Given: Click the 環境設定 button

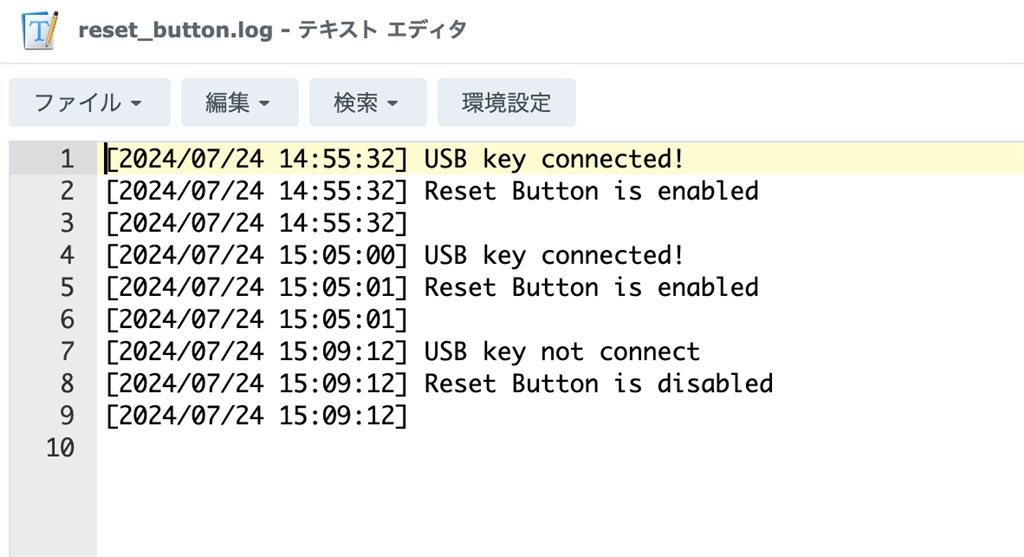Looking at the screenshot, I should (x=507, y=103).
